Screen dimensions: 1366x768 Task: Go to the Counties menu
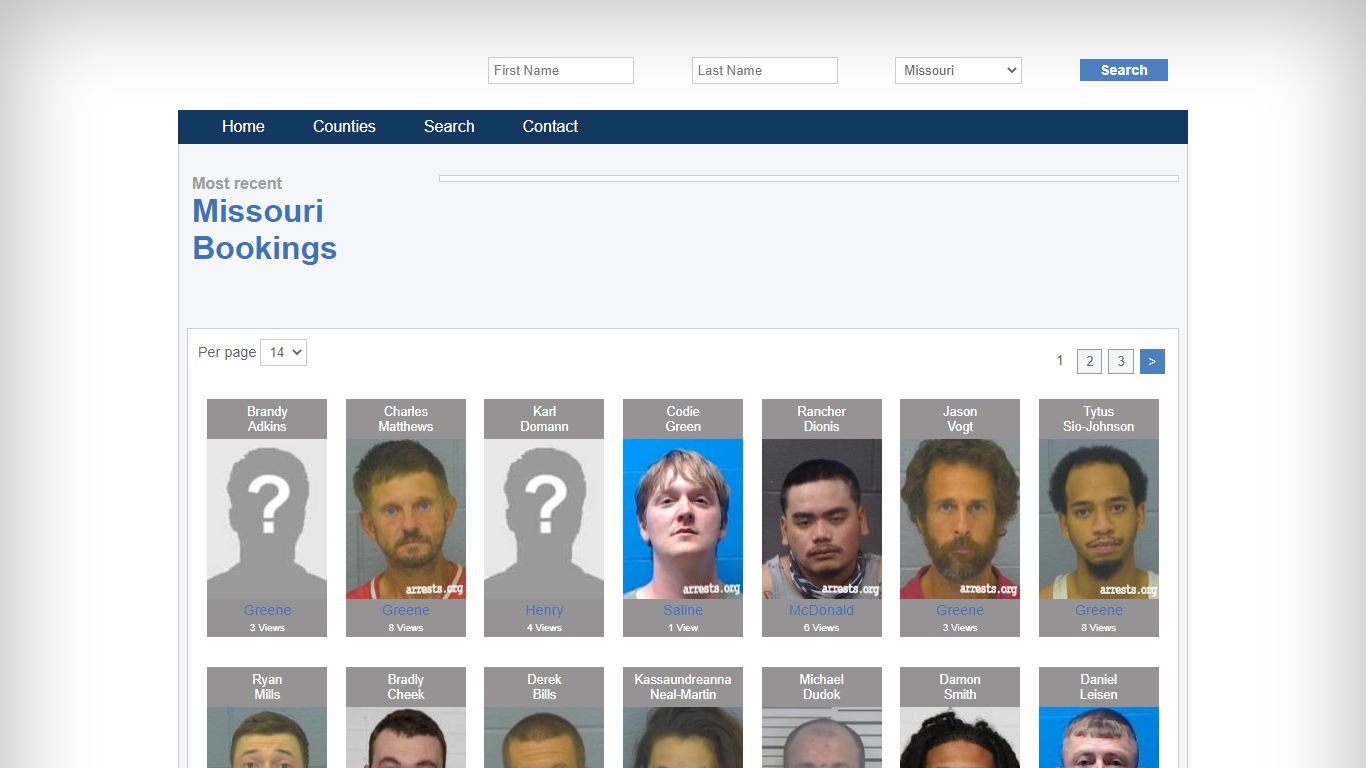point(344,126)
